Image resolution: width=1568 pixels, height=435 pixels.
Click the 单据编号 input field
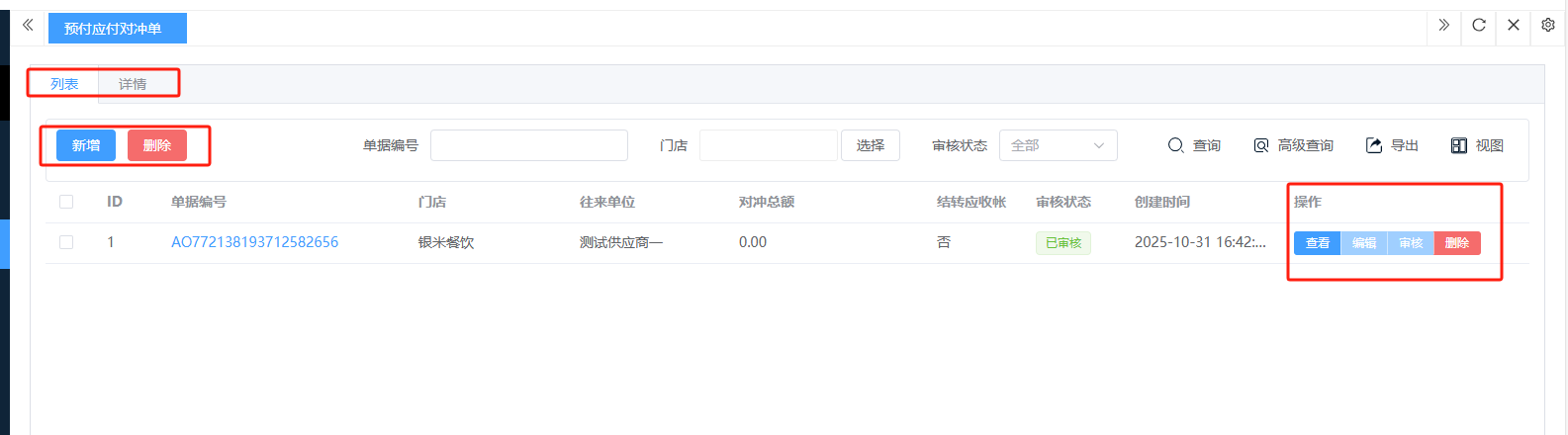(528, 145)
